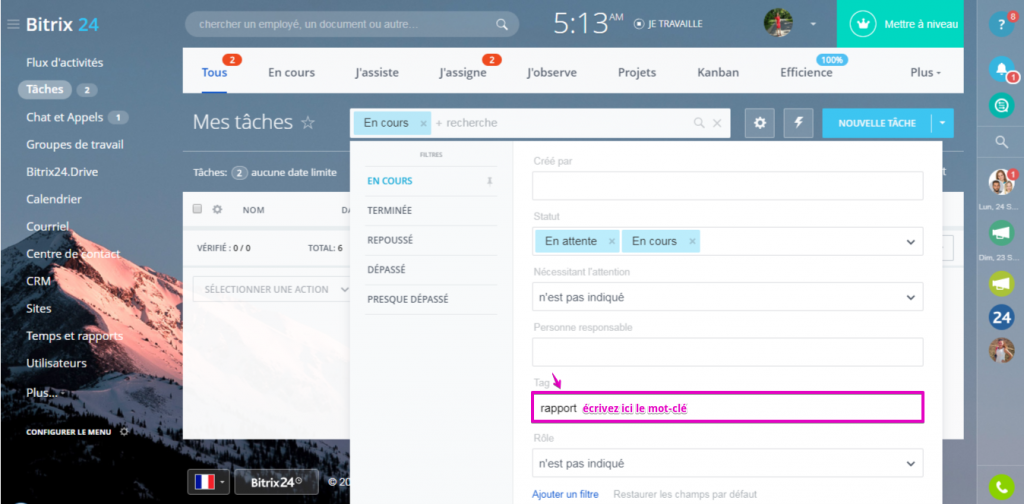Expand Plus... in the left menu
The width and height of the screenshot is (1024, 504).
[44, 394]
